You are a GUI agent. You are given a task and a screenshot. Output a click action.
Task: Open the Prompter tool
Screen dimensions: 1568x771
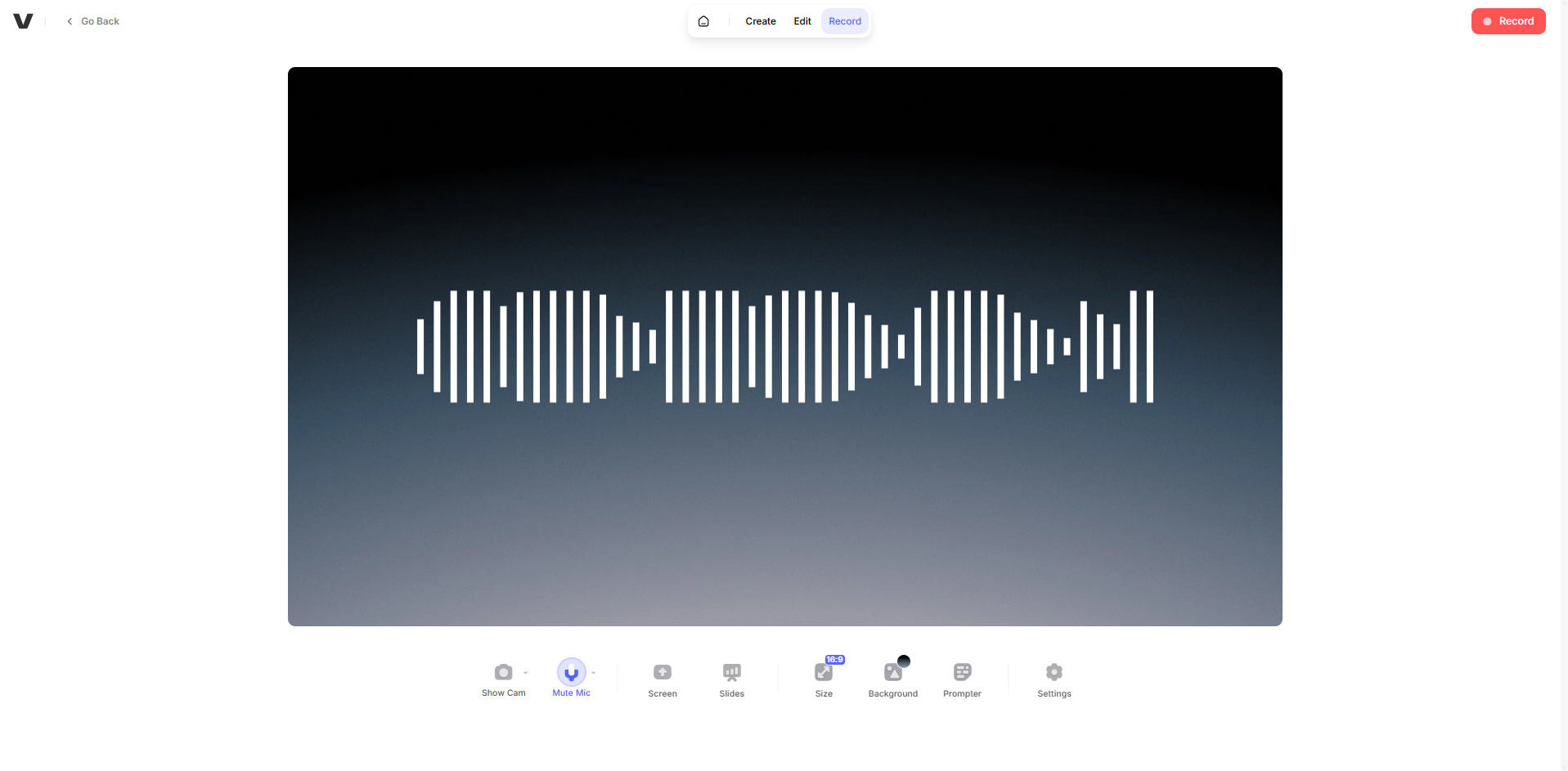click(x=962, y=679)
